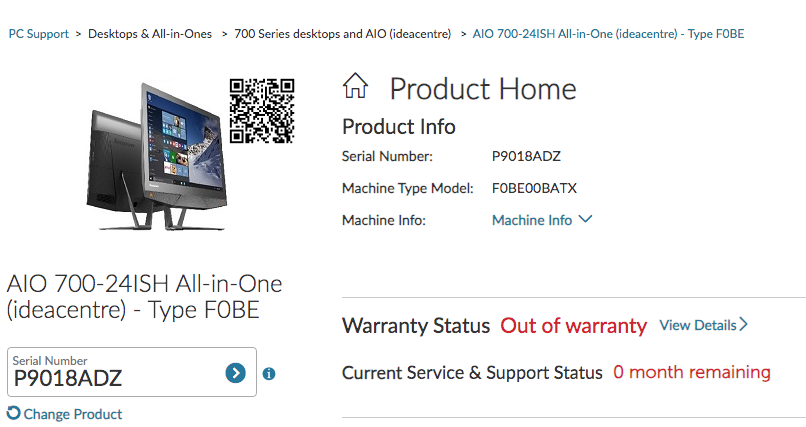The image size is (806, 427).
Task: Open 700 Series desktops and AIO breadcrumb
Action: [x=342, y=34]
